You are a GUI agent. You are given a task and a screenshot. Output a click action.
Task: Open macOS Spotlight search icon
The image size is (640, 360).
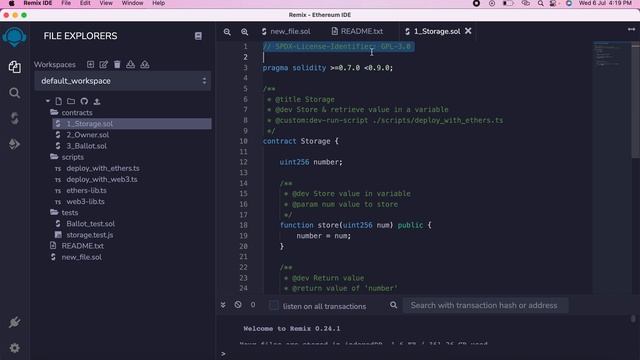pos(540,3)
